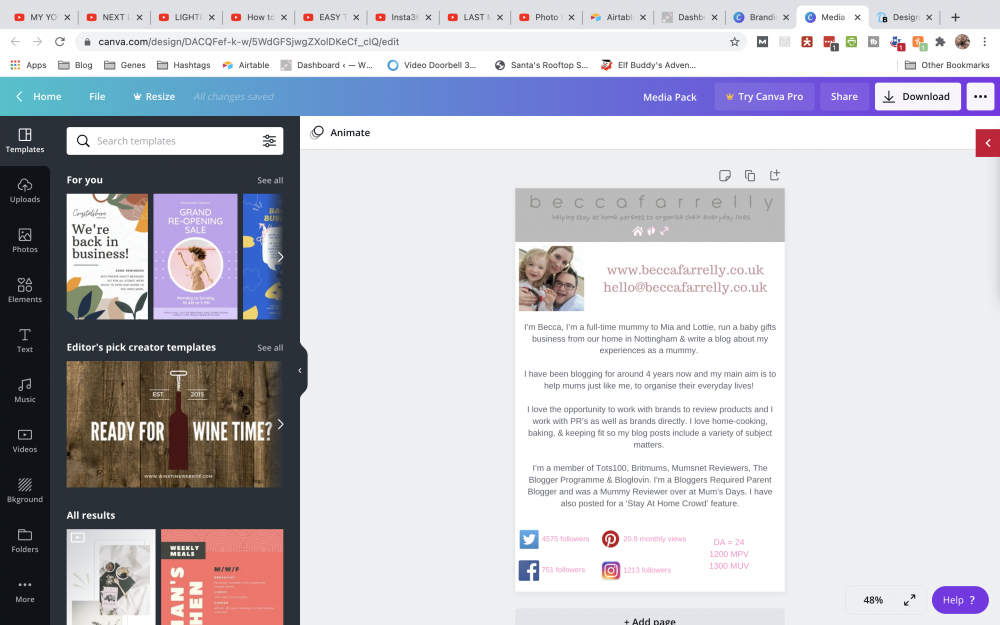This screenshot has width=1000, height=625.
Task: Click the duplicate page icon
Action: point(750,176)
